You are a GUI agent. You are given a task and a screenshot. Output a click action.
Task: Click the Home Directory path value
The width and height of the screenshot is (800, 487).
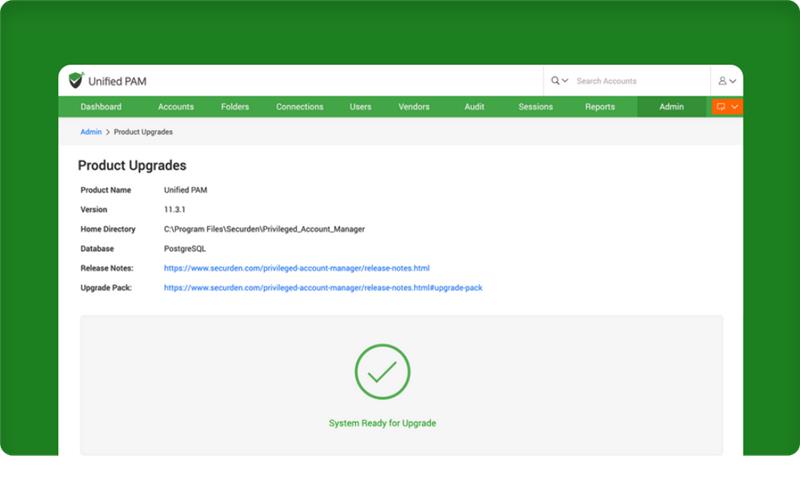click(264, 229)
